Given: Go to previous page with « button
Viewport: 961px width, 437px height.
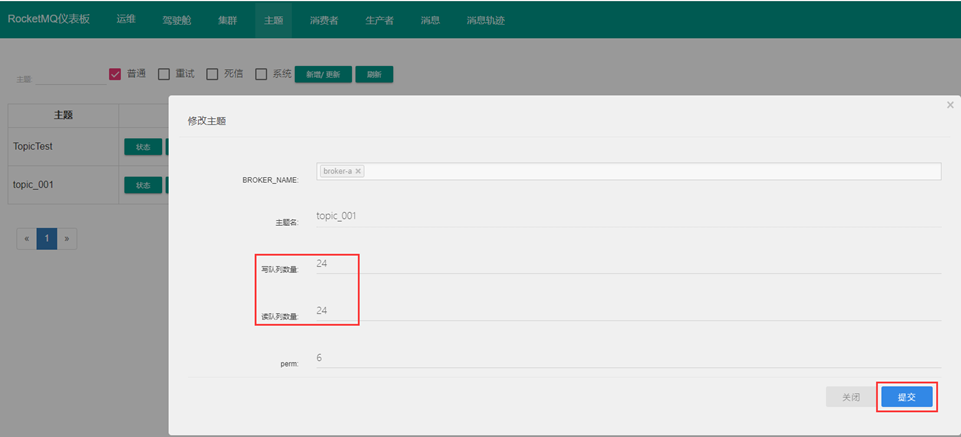Looking at the screenshot, I should coord(27,238).
